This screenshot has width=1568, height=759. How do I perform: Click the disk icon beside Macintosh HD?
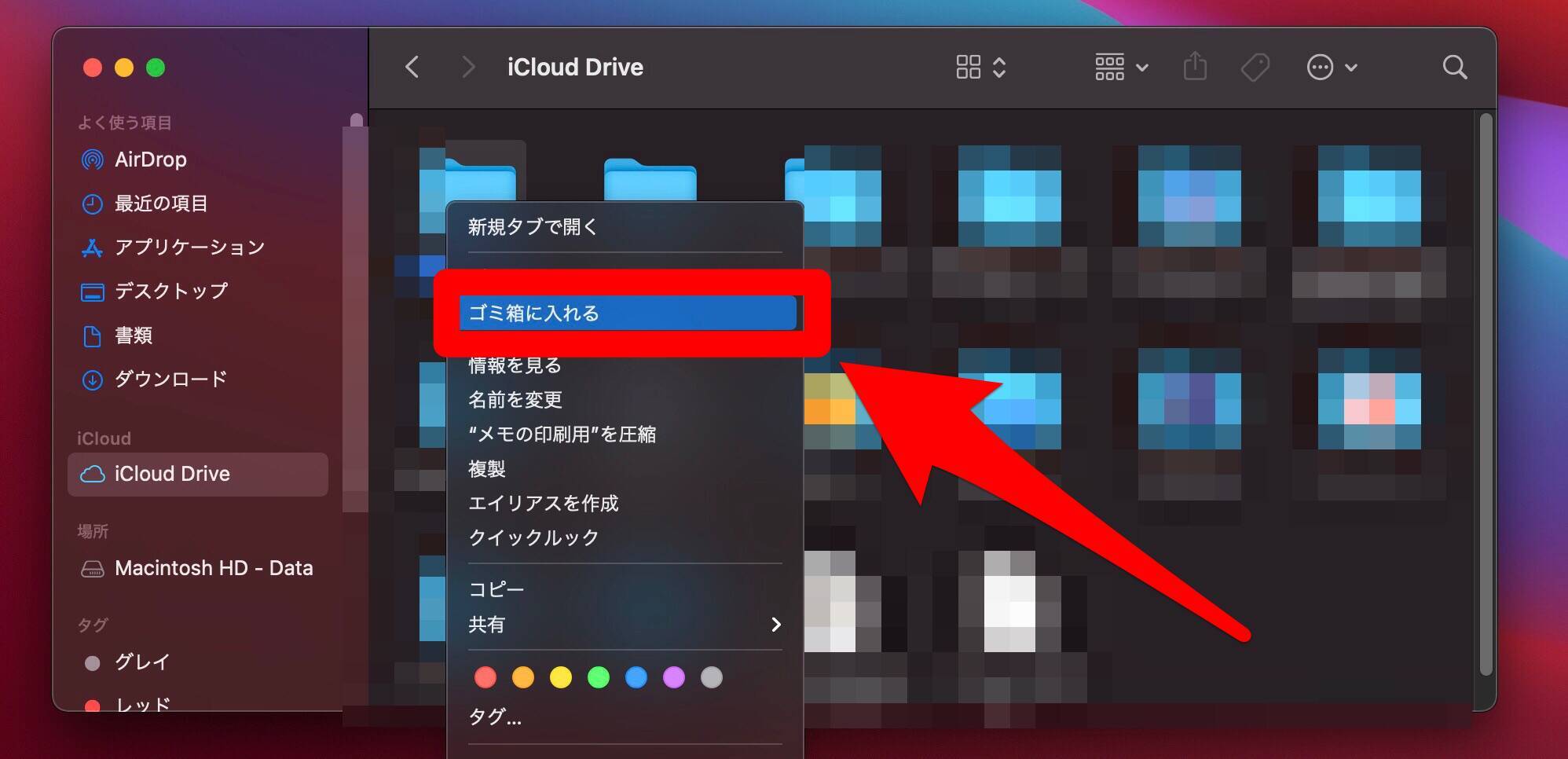(93, 569)
